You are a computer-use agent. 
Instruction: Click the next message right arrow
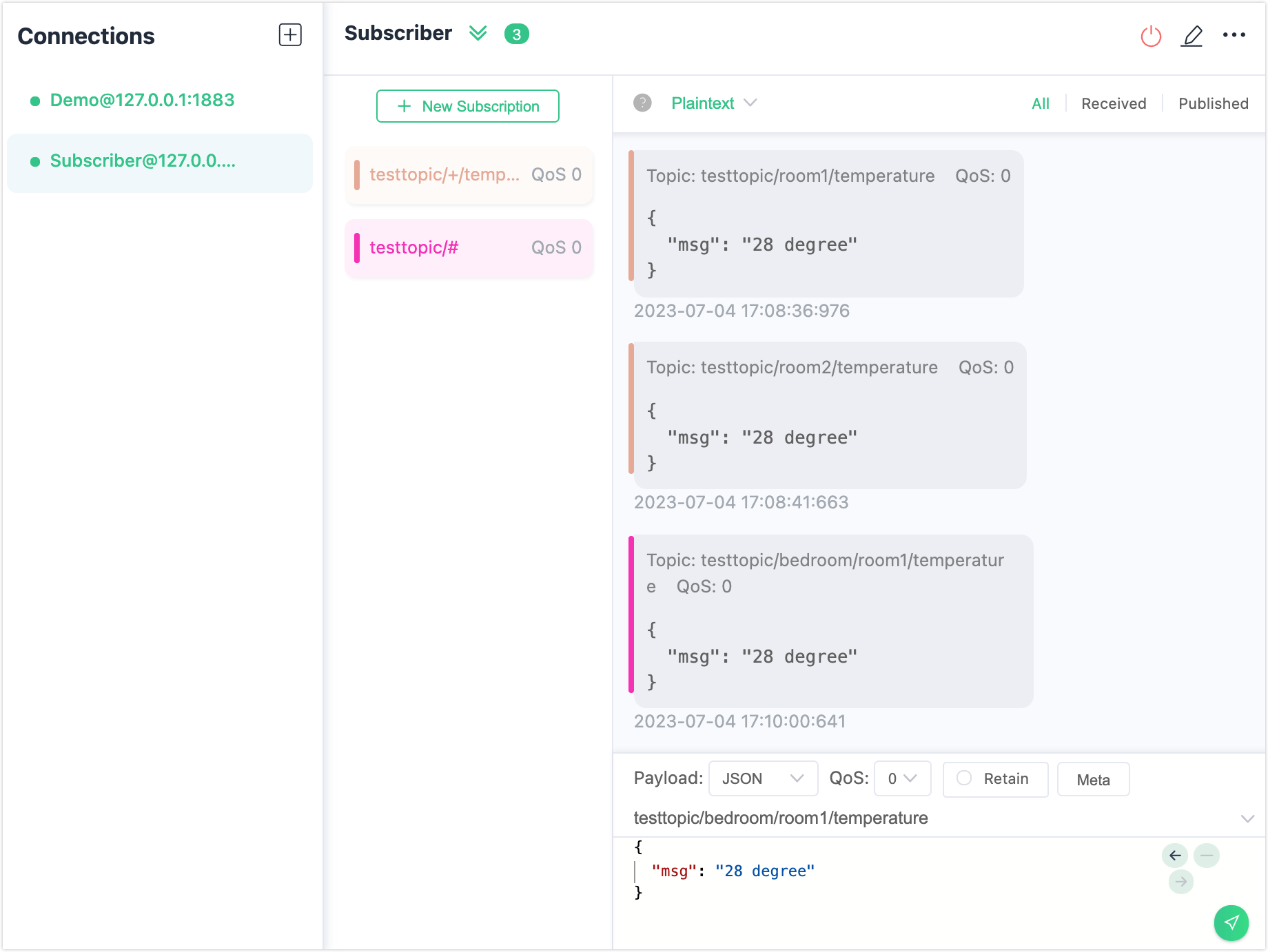(x=1181, y=882)
